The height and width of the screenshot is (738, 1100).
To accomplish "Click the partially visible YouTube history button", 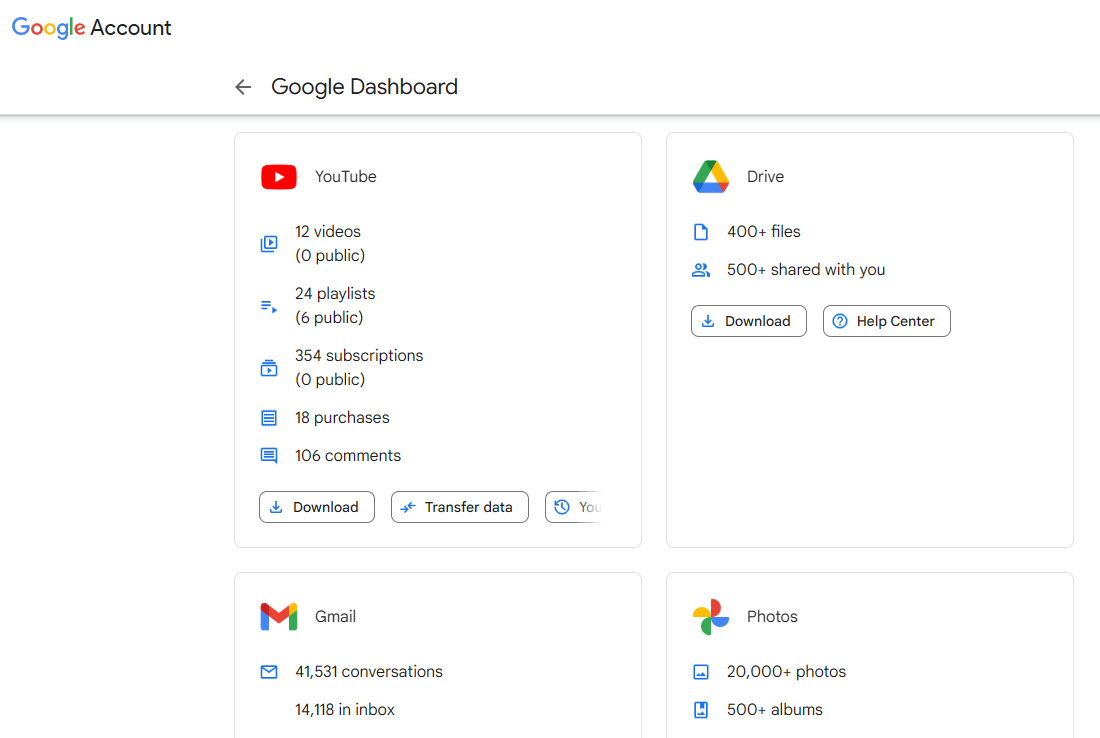I will pos(575,507).
